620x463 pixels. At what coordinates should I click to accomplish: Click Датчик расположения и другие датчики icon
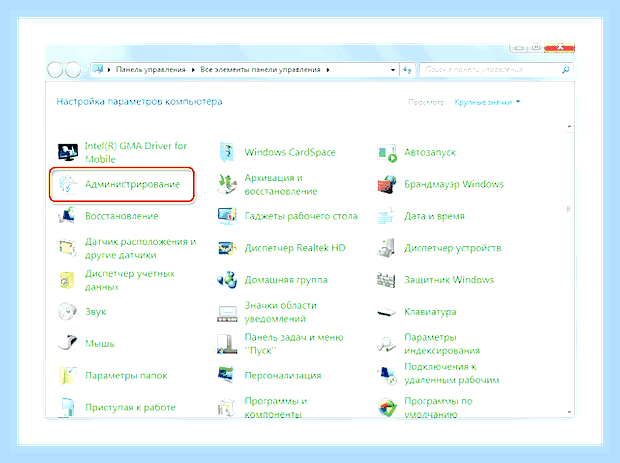point(68,248)
